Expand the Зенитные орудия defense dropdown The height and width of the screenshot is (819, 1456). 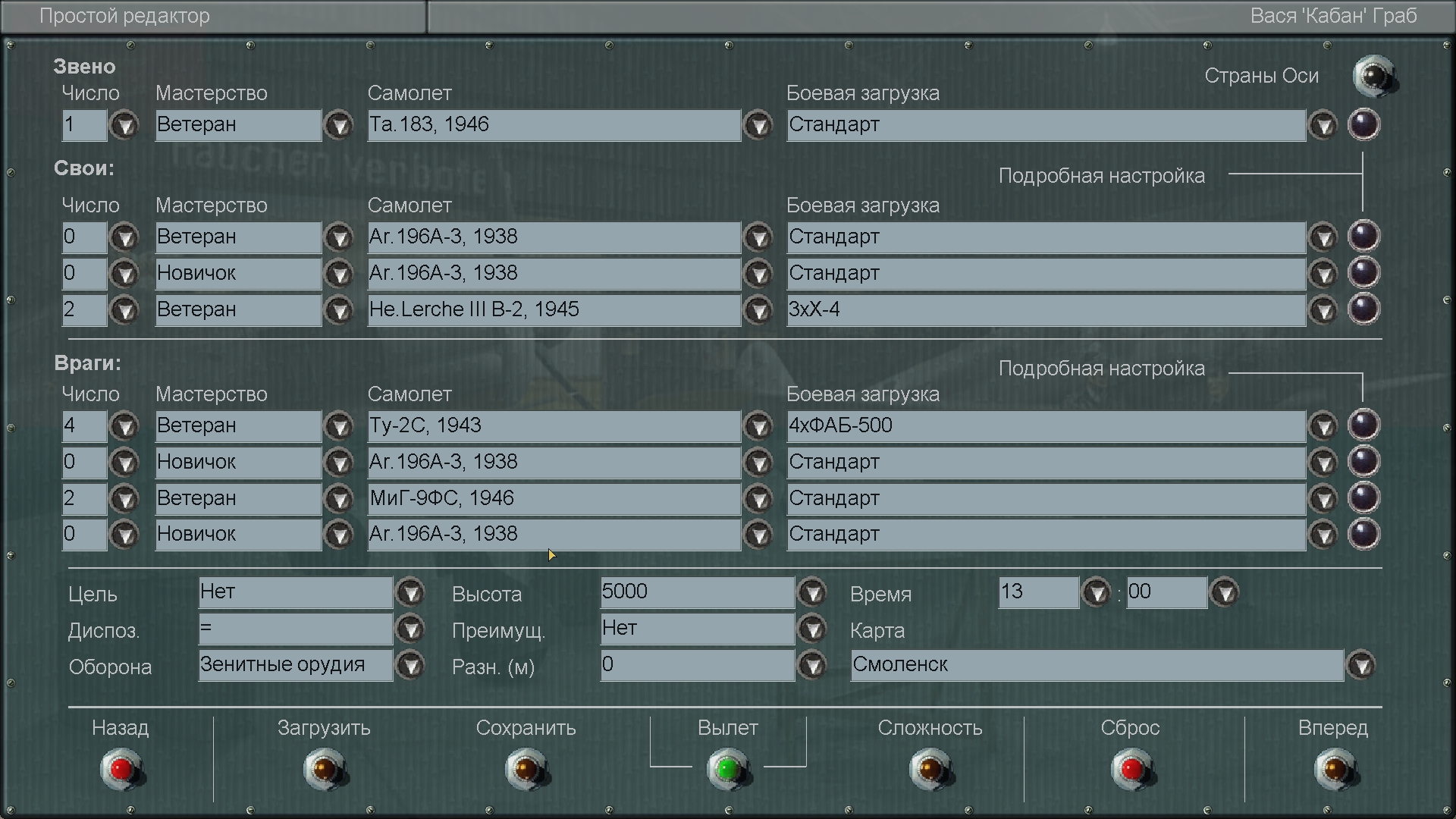410,666
